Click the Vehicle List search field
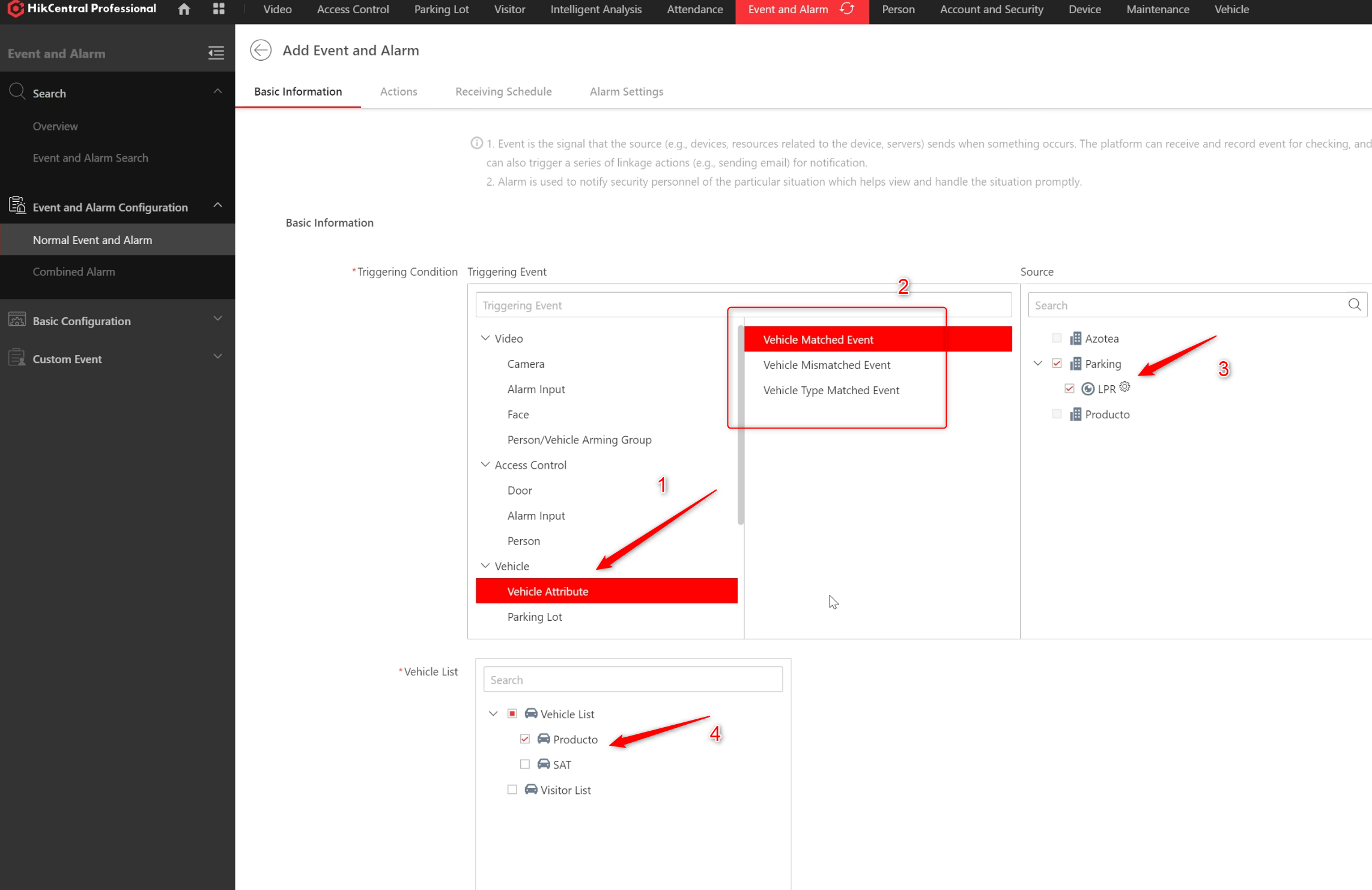The height and width of the screenshot is (890, 1372). [x=633, y=680]
